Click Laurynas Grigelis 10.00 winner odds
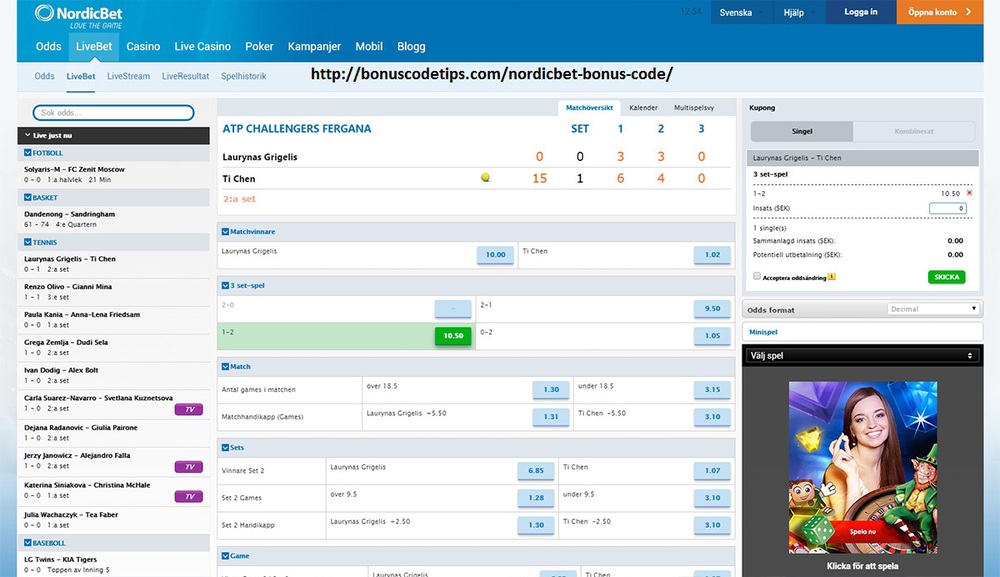1000x577 pixels. click(496, 254)
